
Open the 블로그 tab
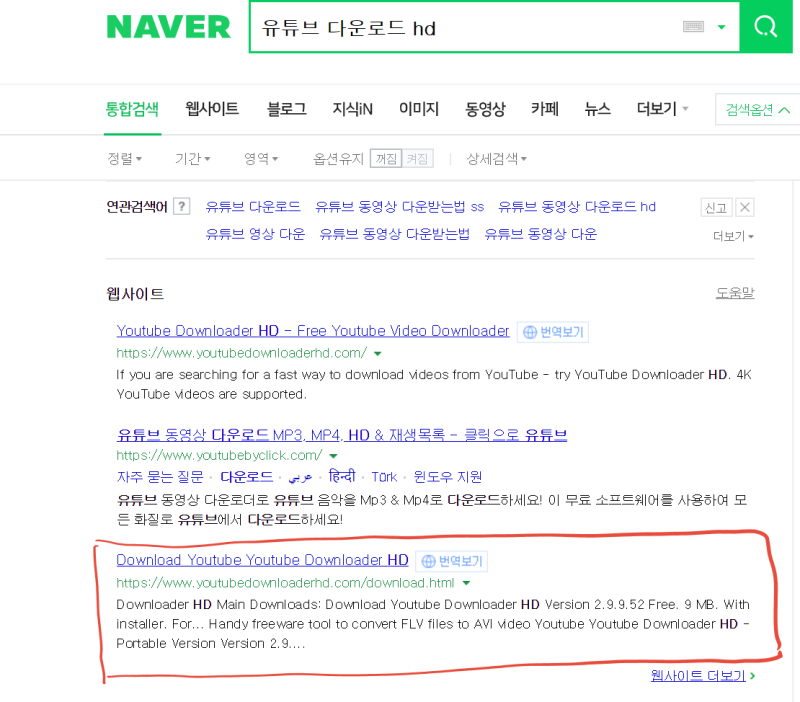[x=287, y=109]
